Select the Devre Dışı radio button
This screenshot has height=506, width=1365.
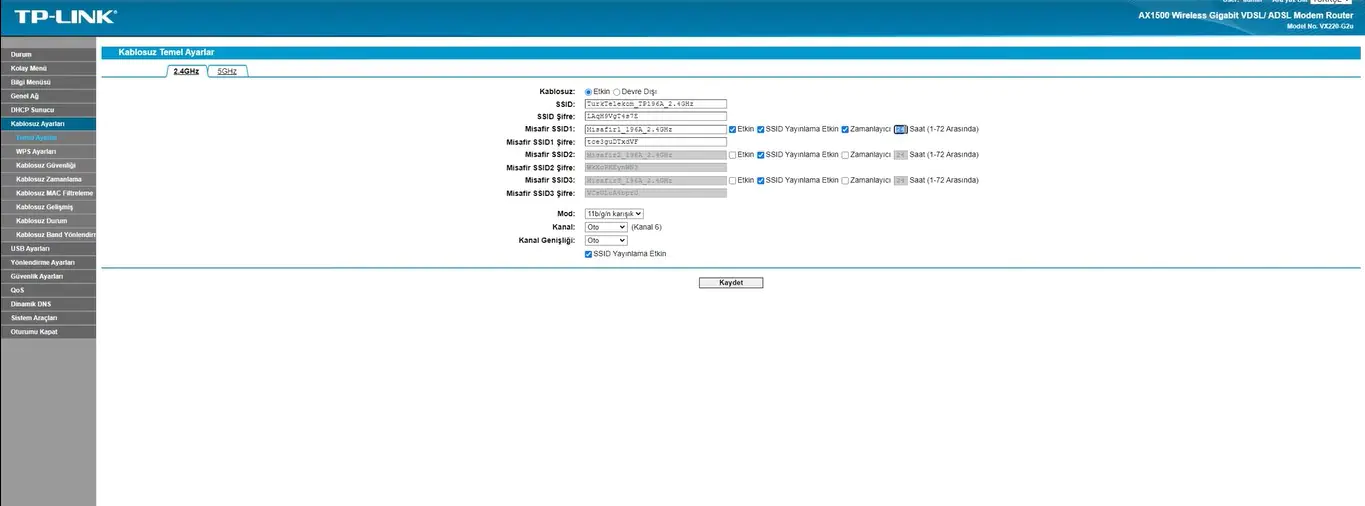click(617, 91)
